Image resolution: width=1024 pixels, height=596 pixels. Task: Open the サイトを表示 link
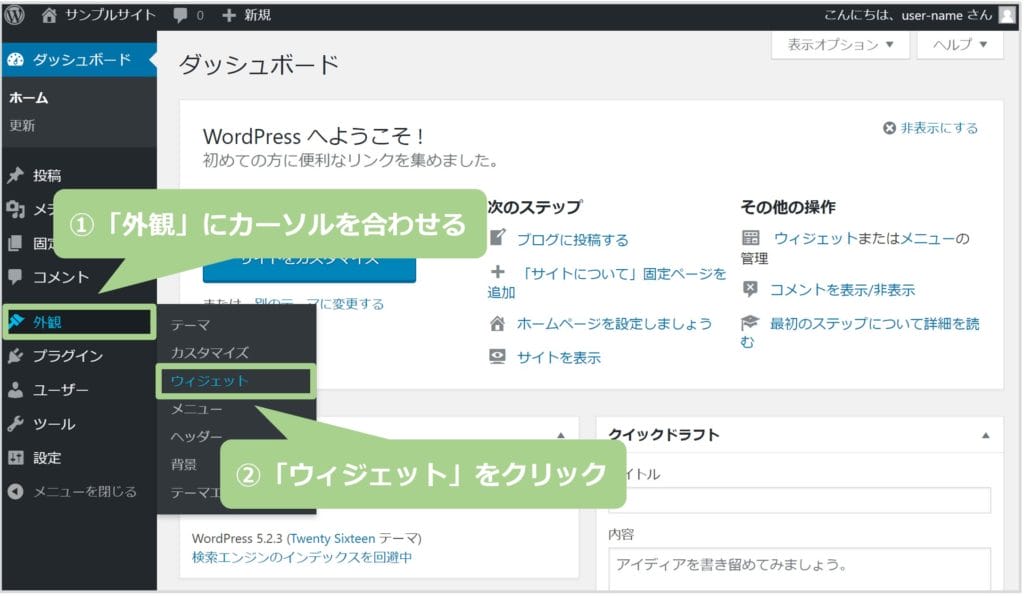pos(559,357)
